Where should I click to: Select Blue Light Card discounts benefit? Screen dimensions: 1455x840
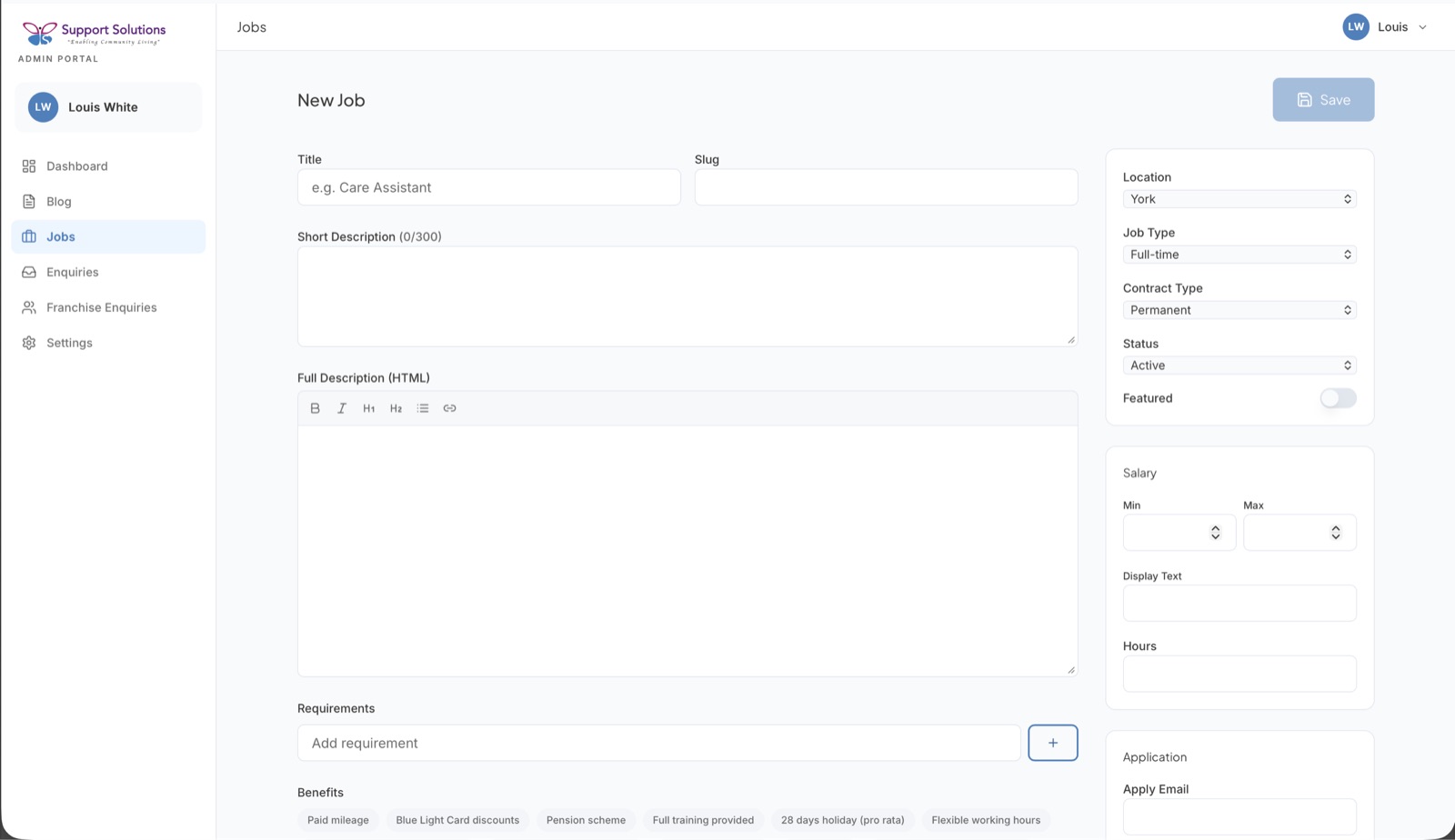click(x=457, y=820)
